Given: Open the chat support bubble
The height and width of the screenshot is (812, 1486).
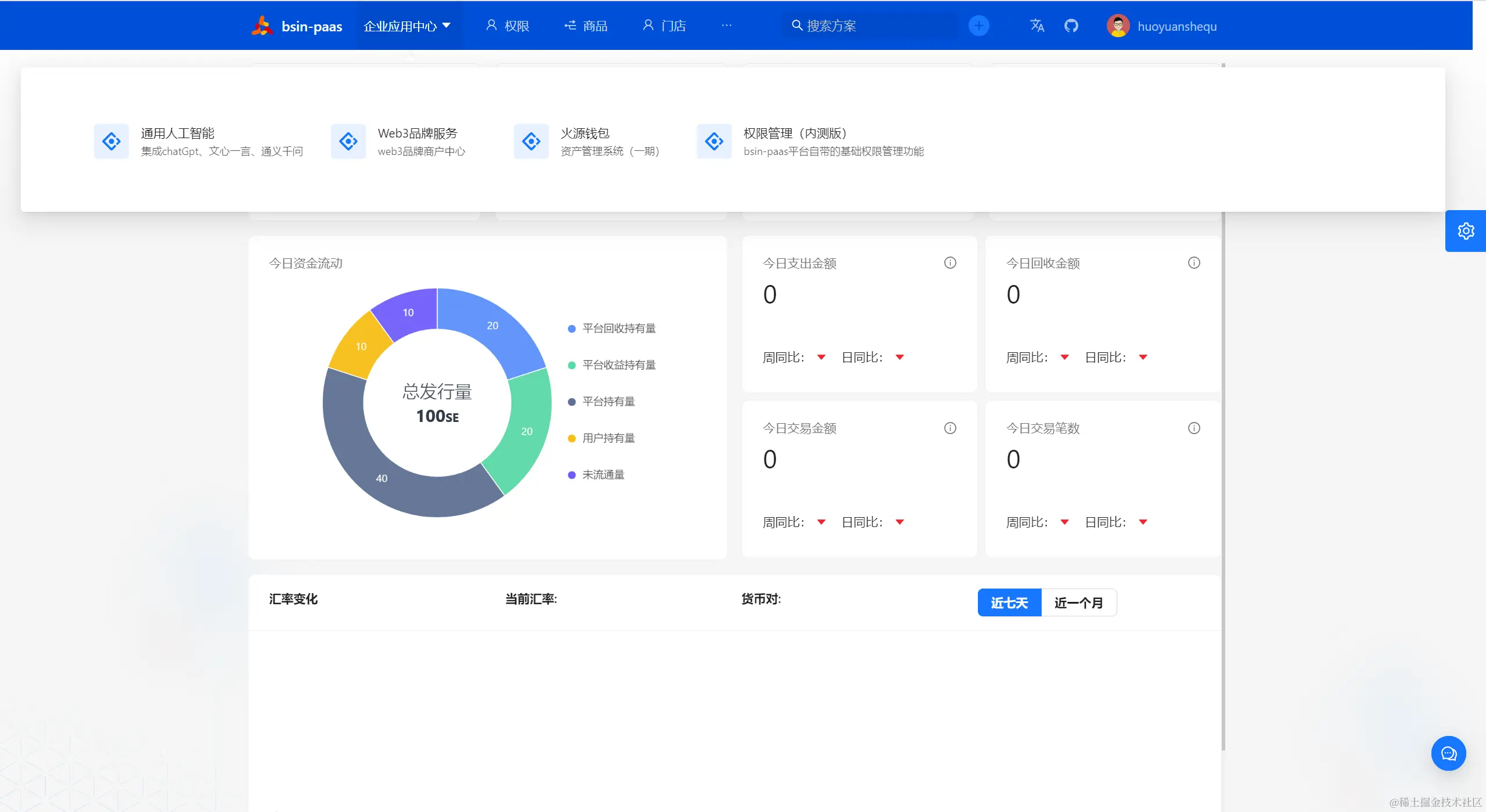Looking at the screenshot, I should 1448,753.
